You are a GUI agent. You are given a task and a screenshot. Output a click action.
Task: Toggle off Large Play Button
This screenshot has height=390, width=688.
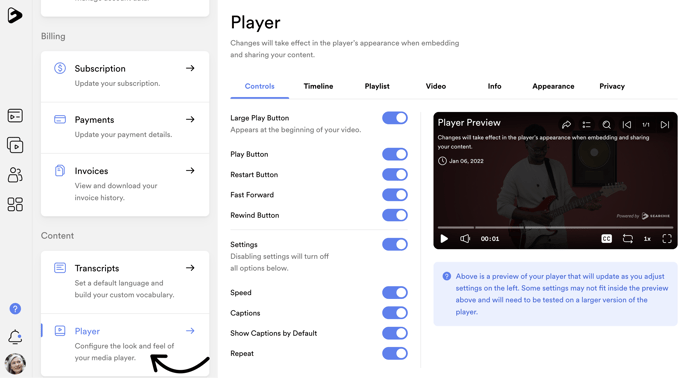(395, 118)
